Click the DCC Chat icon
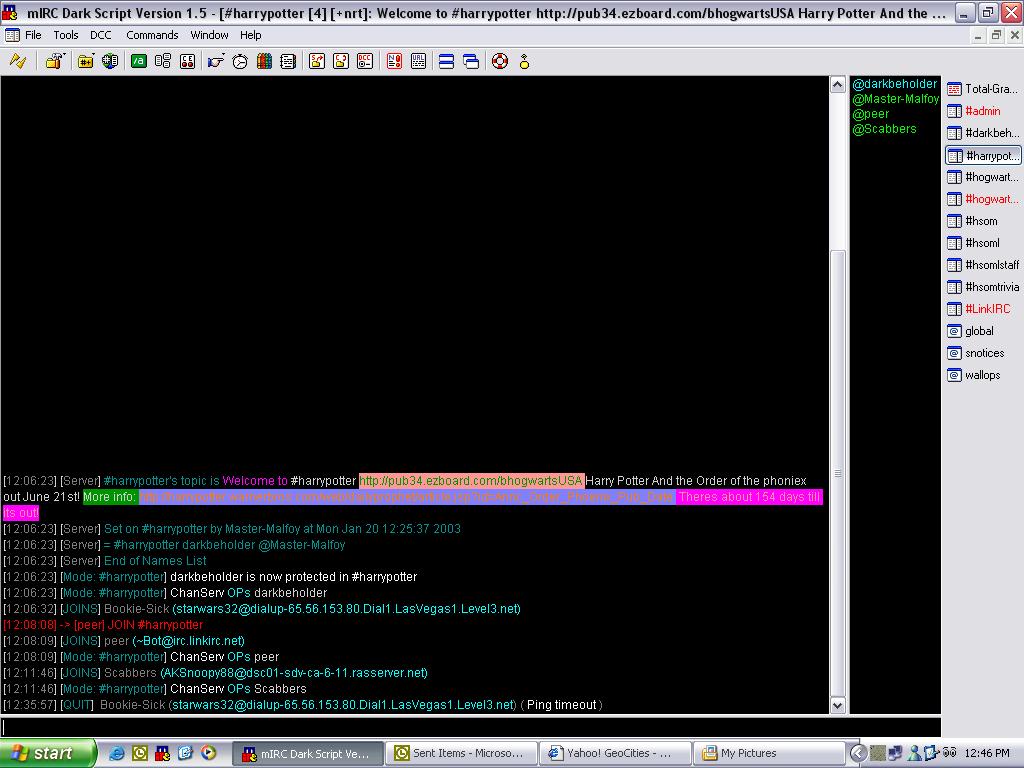Image resolution: width=1024 pixels, height=768 pixels. (341, 62)
